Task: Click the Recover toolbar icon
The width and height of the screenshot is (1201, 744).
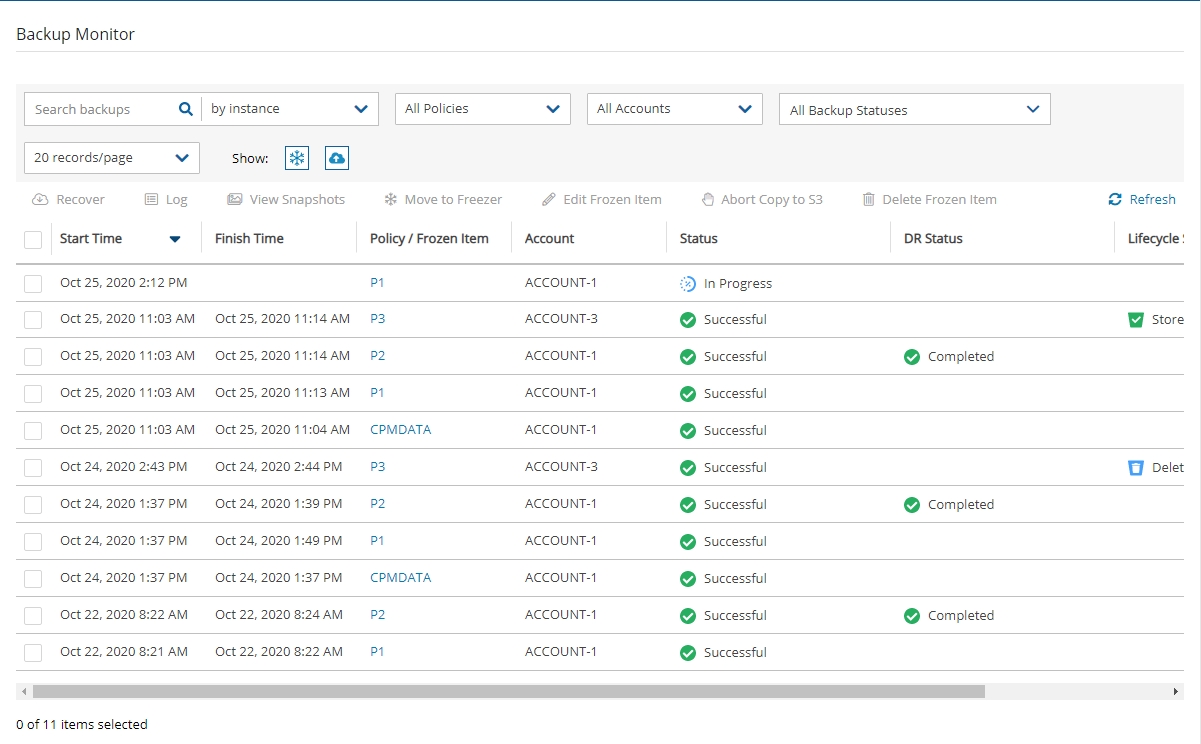Action: (40, 200)
